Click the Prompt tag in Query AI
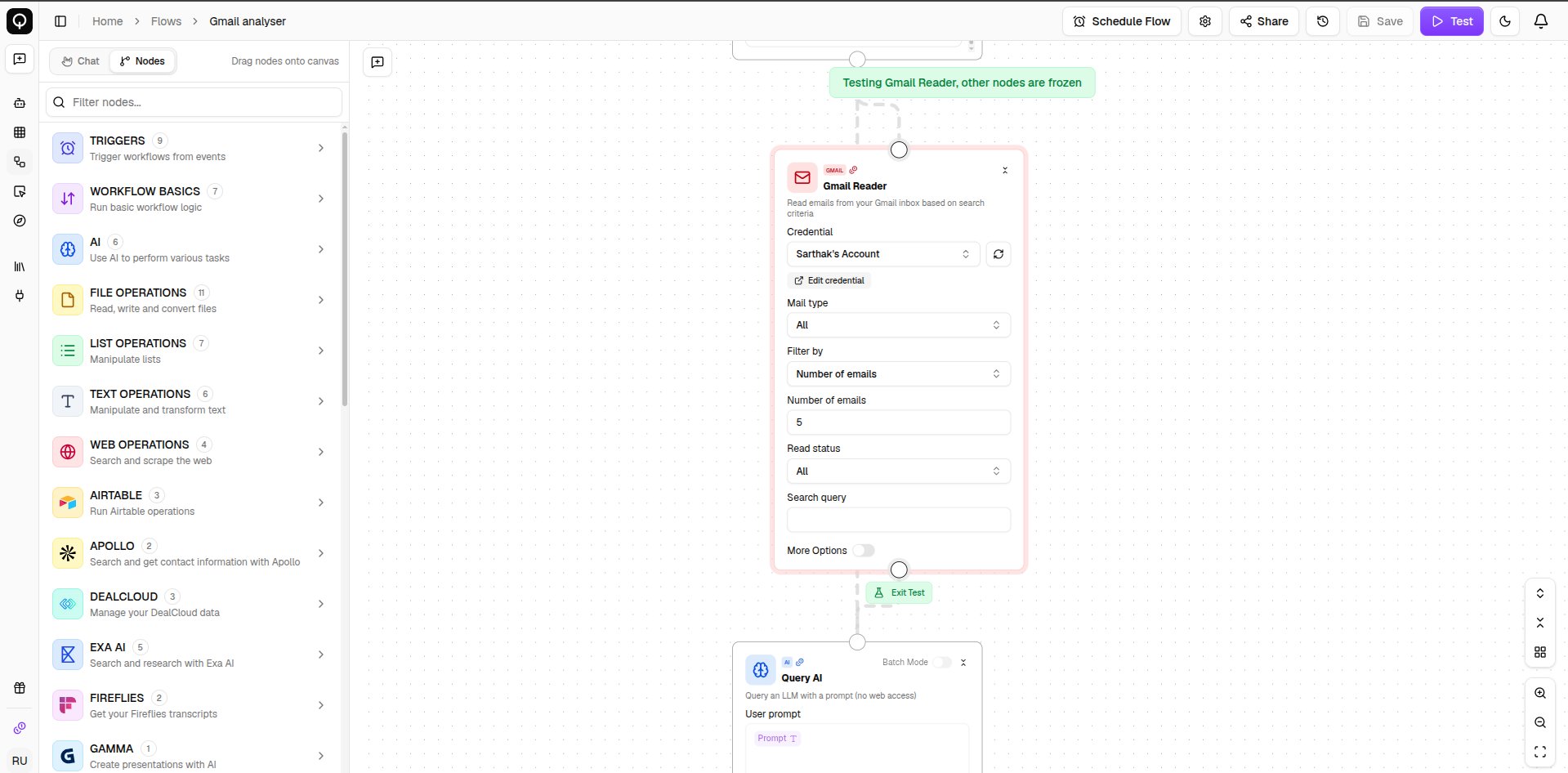Screen dimensions: 1568x773 click(x=778, y=739)
